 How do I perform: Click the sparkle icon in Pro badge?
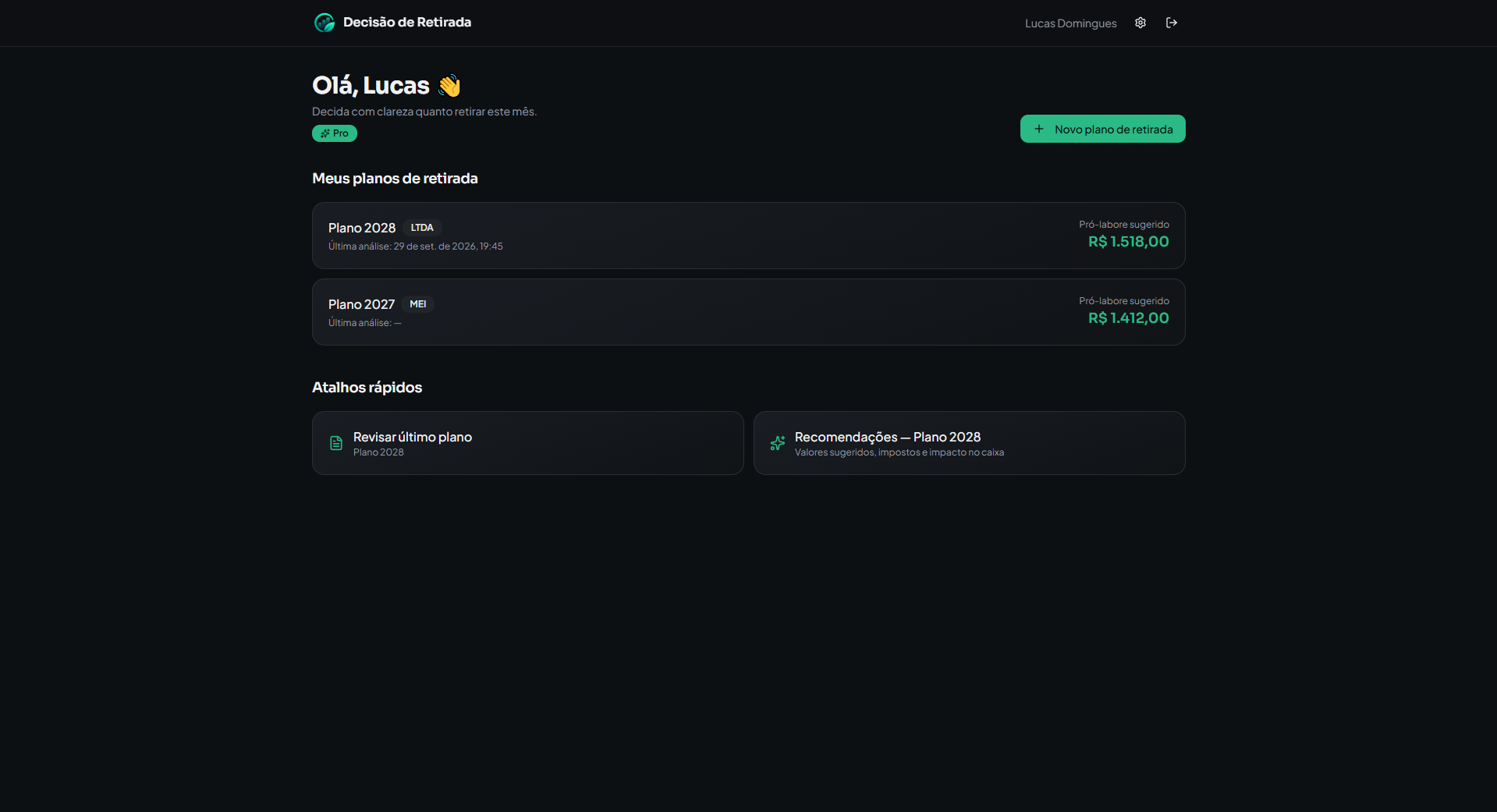[325, 133]
